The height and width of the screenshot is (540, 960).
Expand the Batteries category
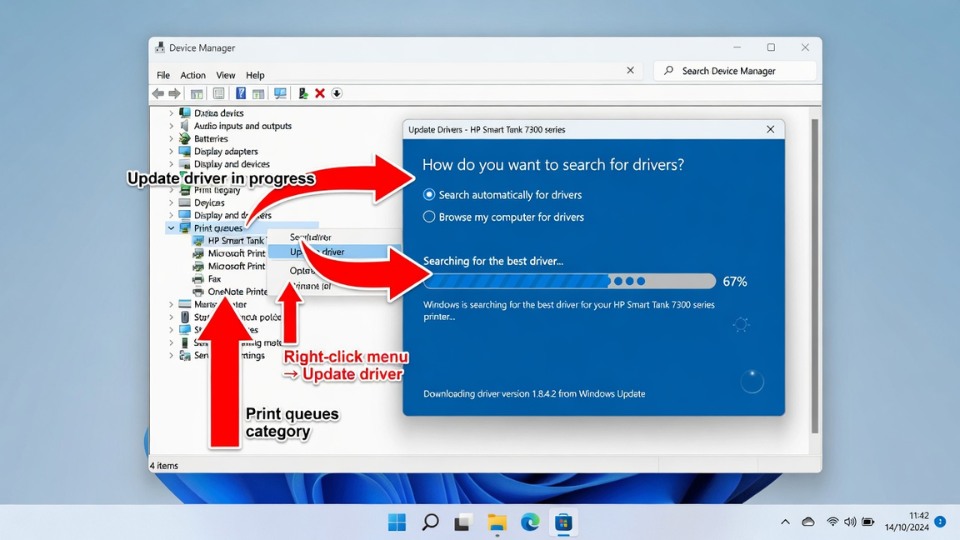click(x=171, y=138)
